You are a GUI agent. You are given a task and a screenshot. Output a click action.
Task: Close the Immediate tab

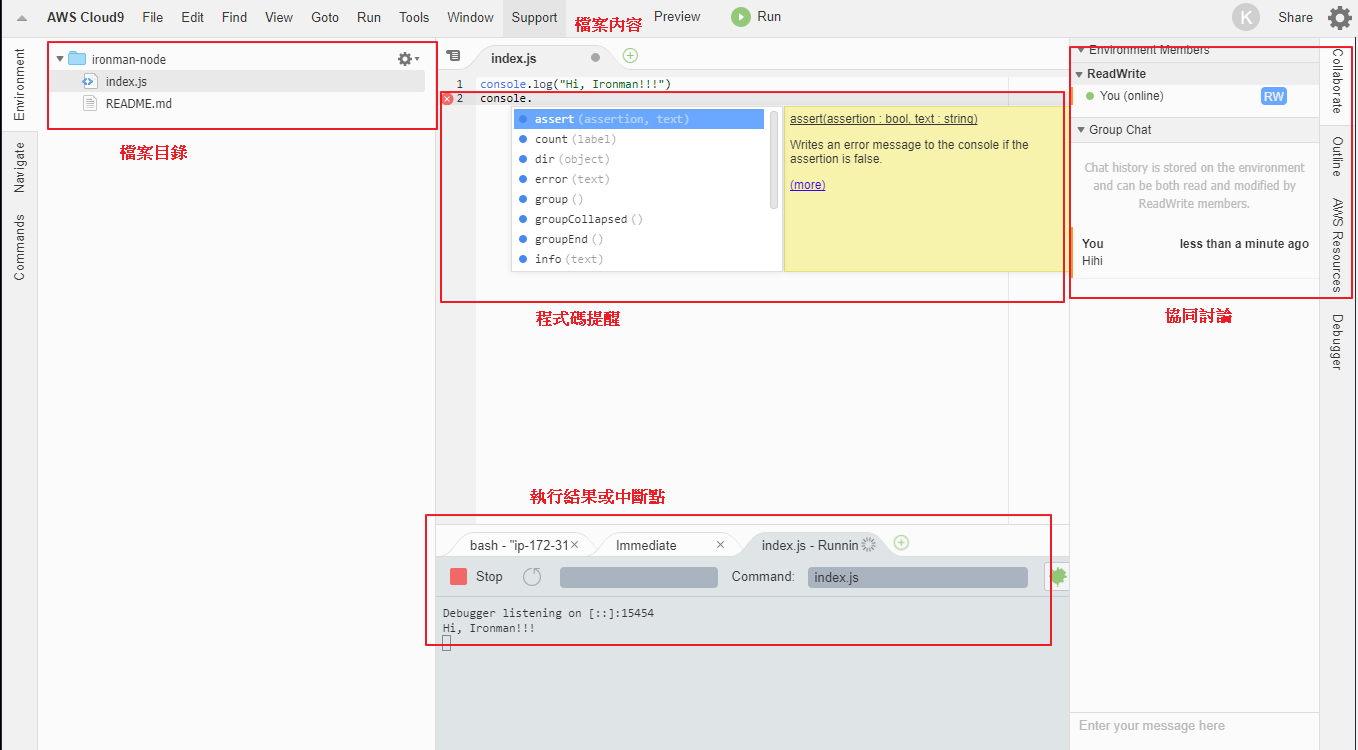point(720,545)
